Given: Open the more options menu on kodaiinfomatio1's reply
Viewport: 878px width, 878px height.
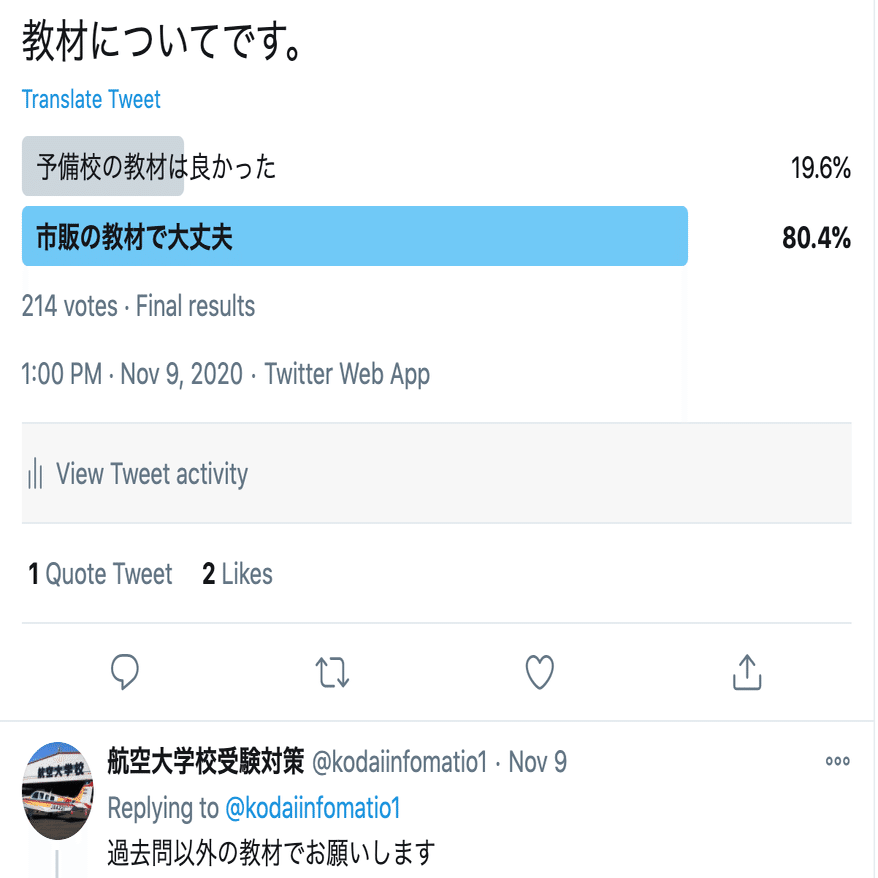Looking at the screenshot, I should [x=838, y=762].
